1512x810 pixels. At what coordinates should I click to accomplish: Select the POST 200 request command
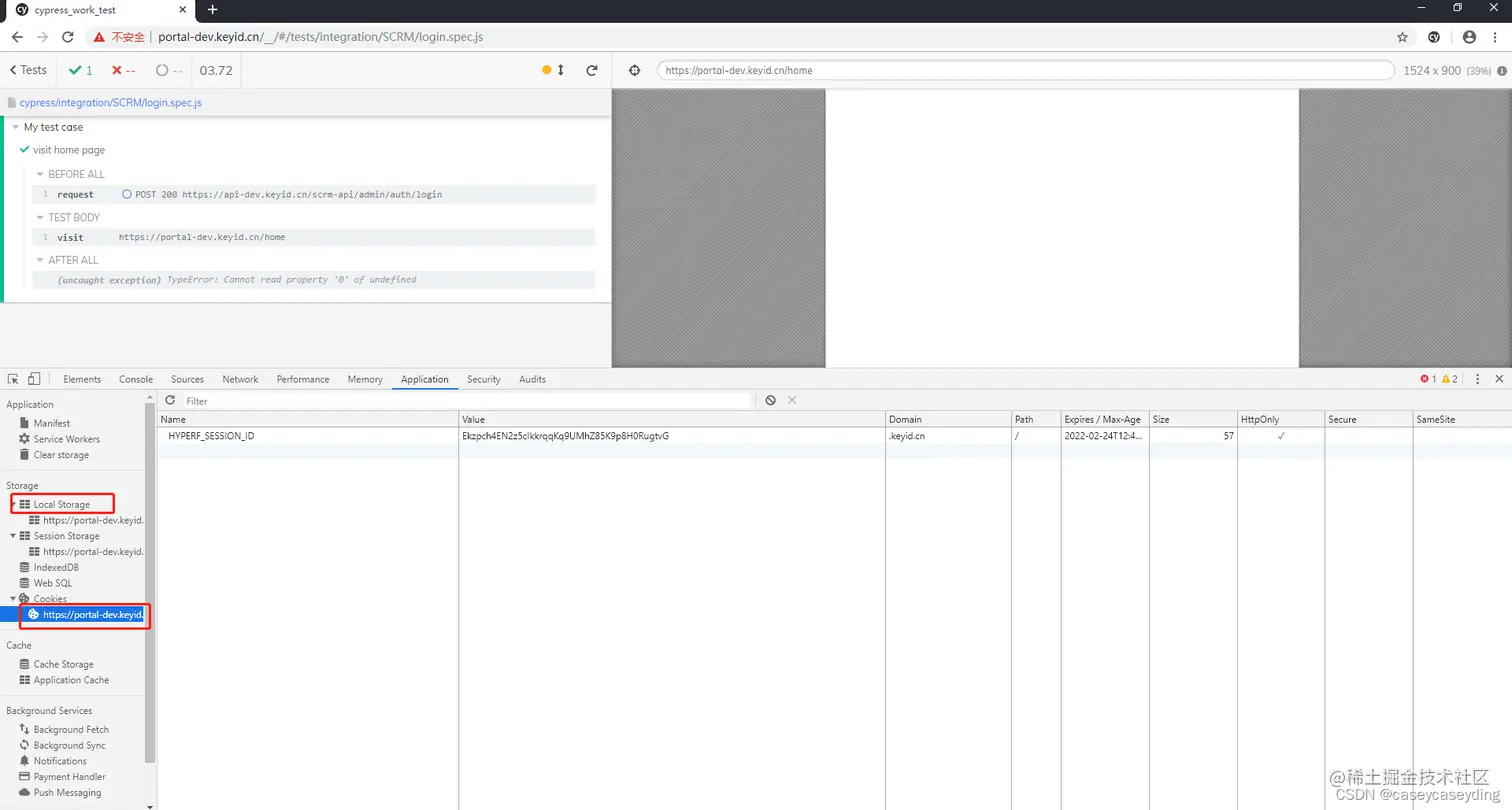click(x=313, y=194)
